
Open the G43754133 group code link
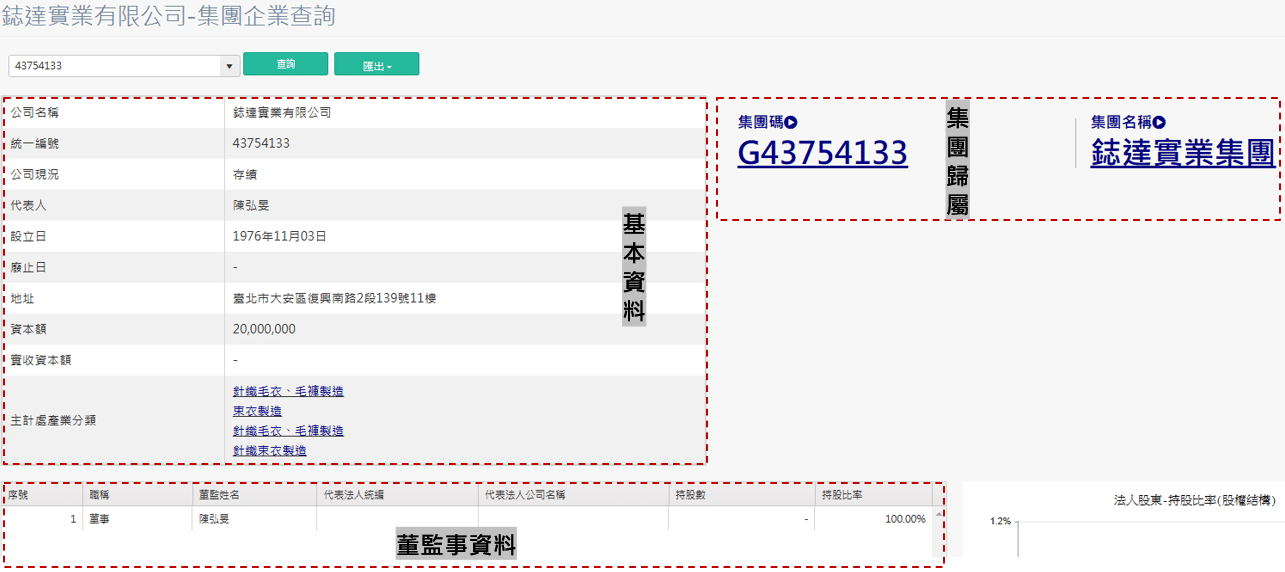coord(822,153)
